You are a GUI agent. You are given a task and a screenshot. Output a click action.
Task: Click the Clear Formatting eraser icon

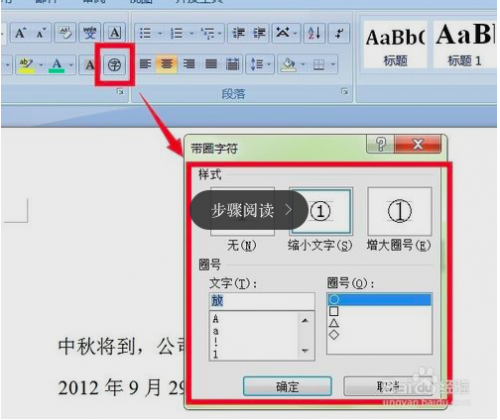[65, 33]
